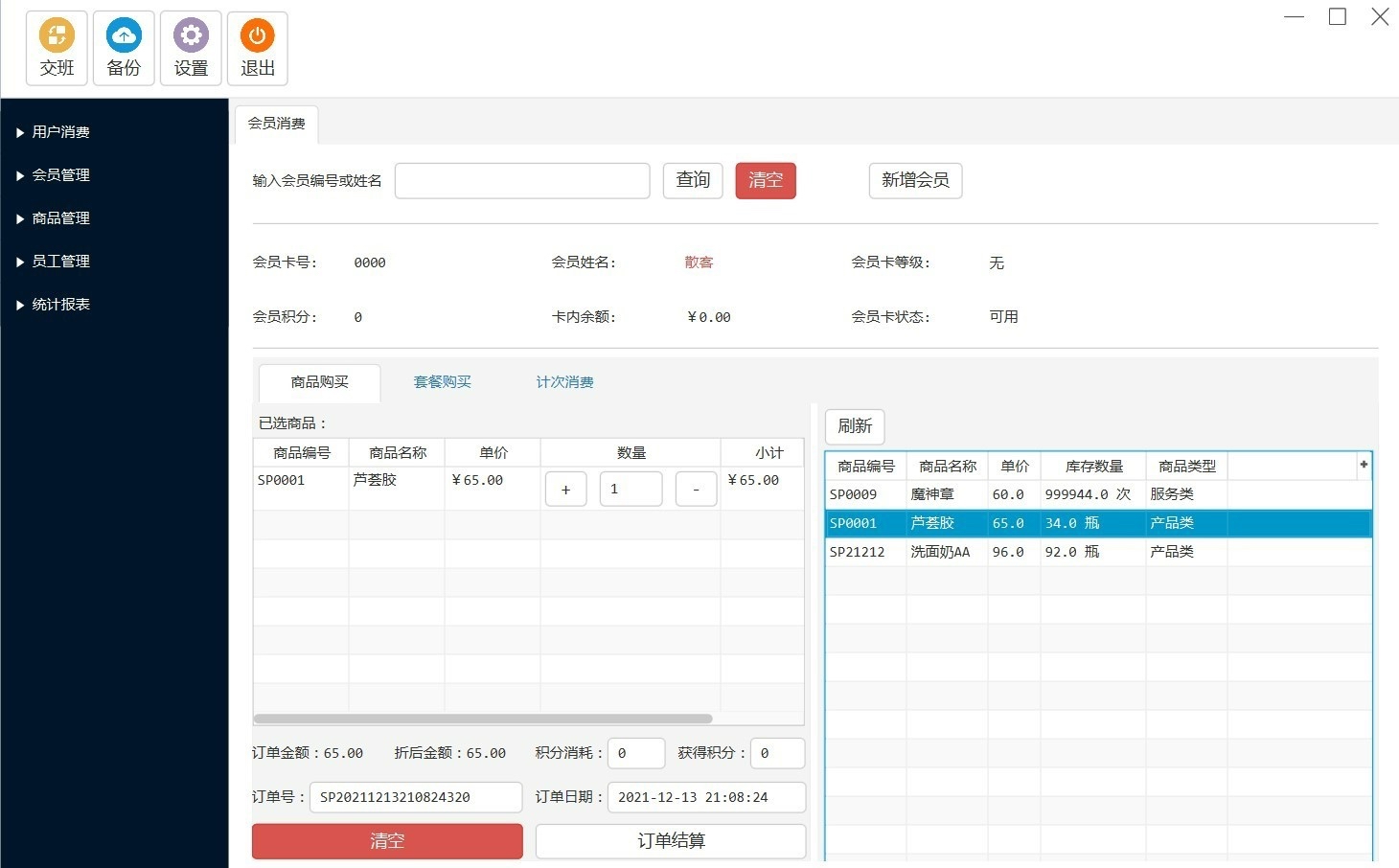Select the 会员消费 tab

(x=275, y=123)
